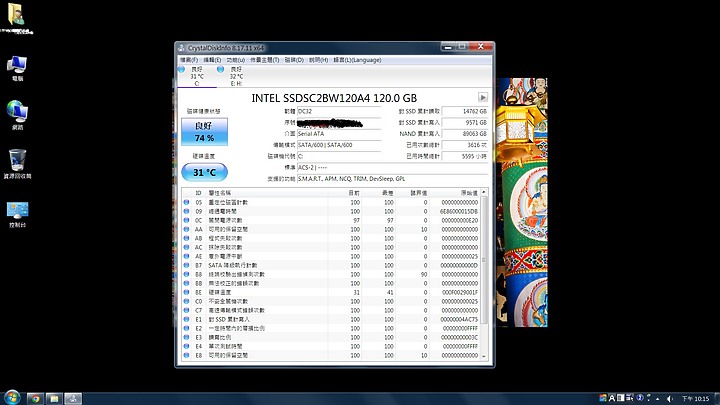Open the 佈景主題(T) menu

click(x=264, y=60)
